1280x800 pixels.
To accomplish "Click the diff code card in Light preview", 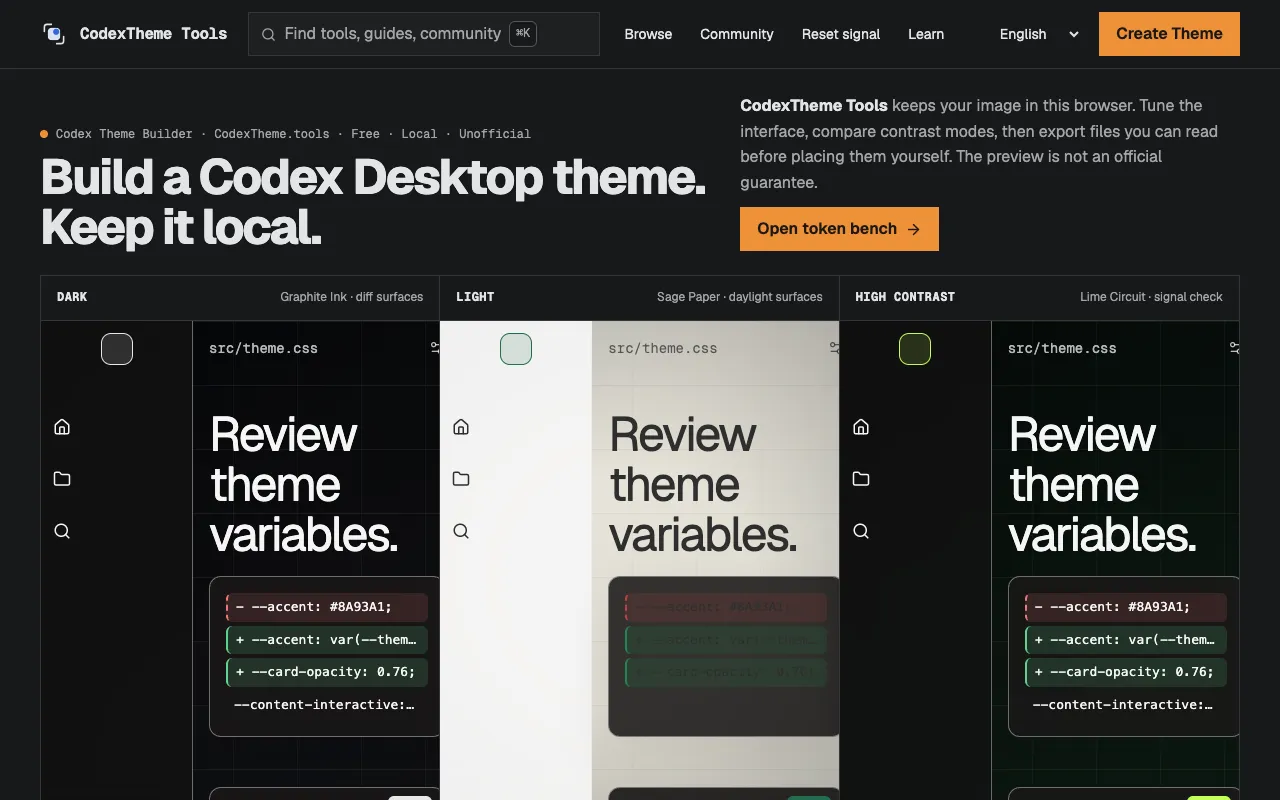I will click(723, 656).
